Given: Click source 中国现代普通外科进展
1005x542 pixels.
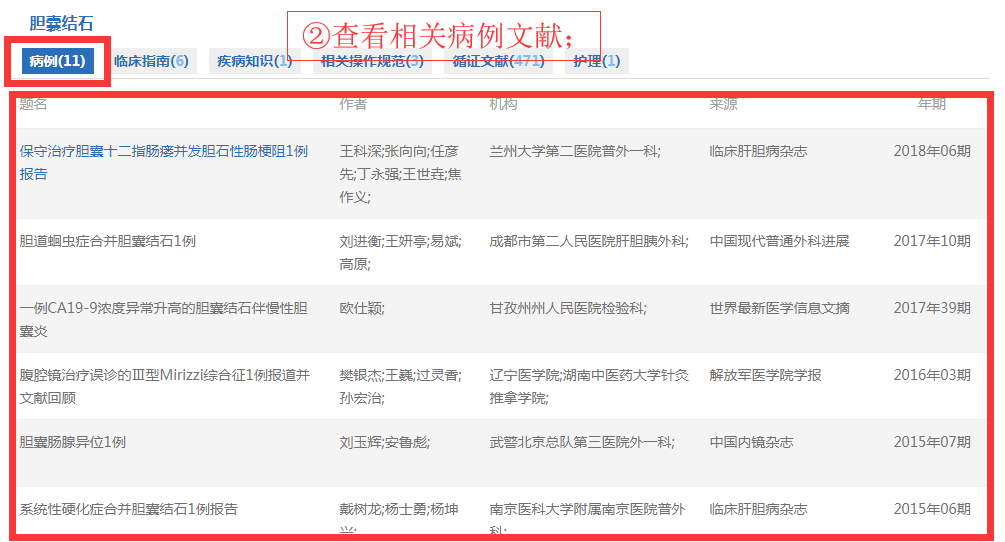Looking at the screenshot, I should coord(779,241).
